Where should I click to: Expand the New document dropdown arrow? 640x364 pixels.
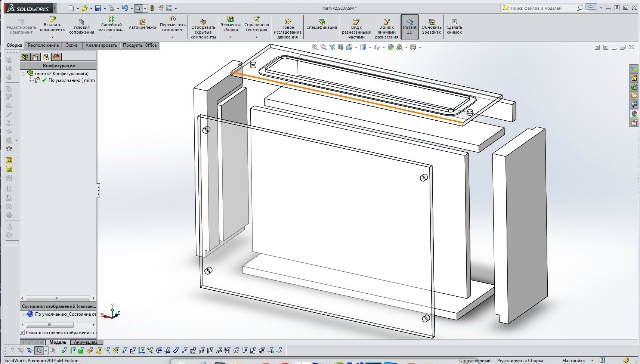click(x=78, y=8)
